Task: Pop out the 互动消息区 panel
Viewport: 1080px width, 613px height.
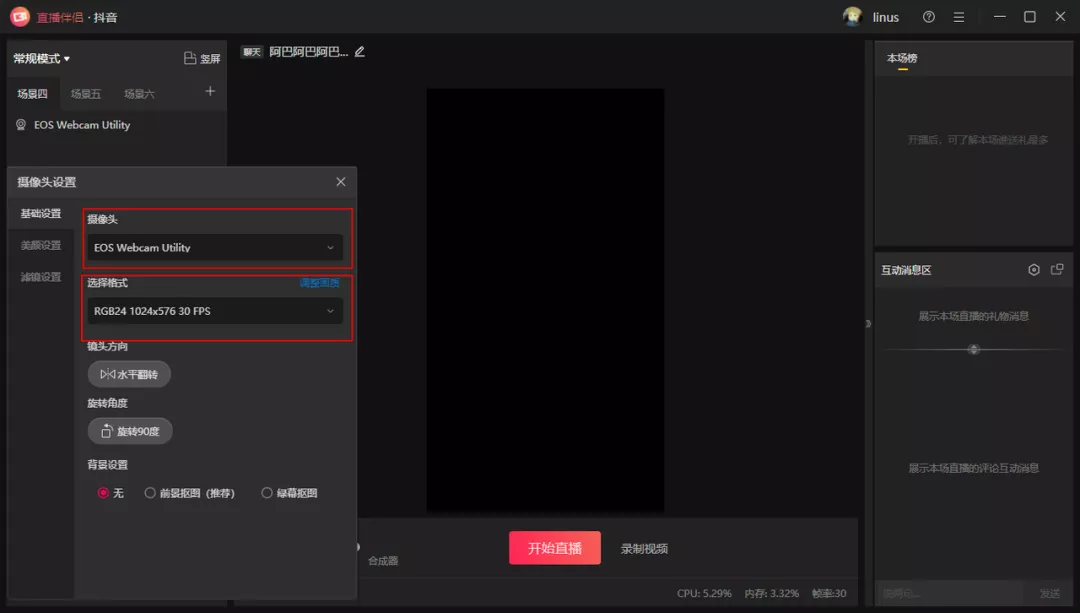Action: click(1057, 269)
